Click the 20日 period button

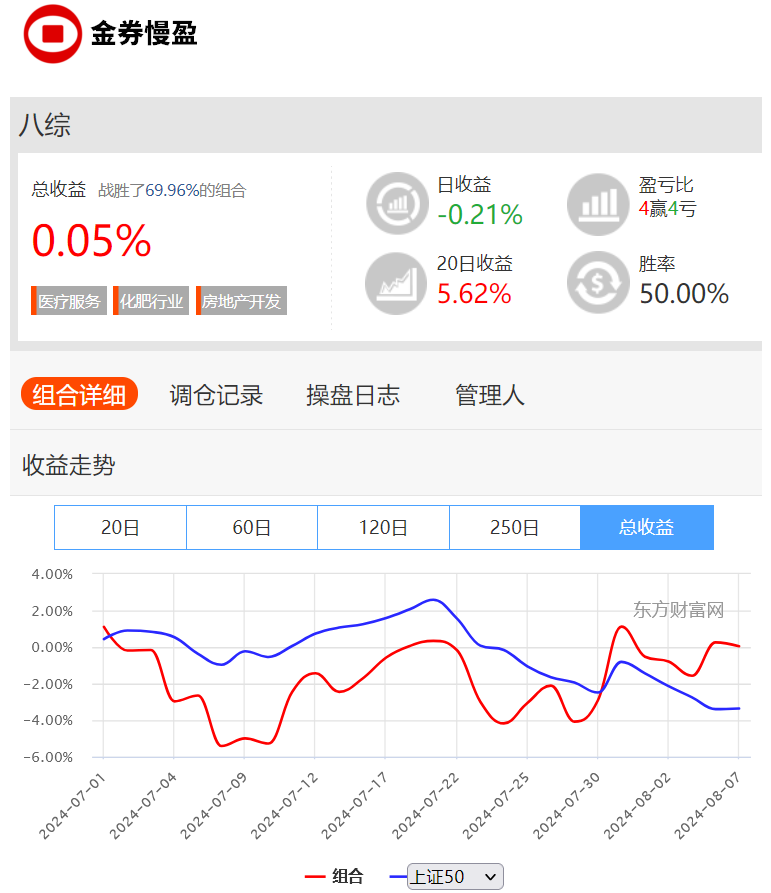(x=120, y=527)
